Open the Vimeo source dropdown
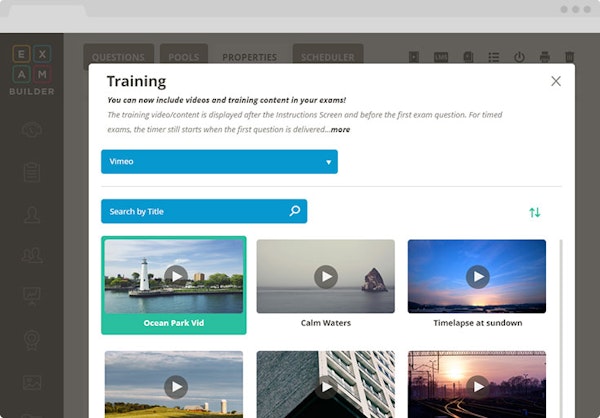 219,161
